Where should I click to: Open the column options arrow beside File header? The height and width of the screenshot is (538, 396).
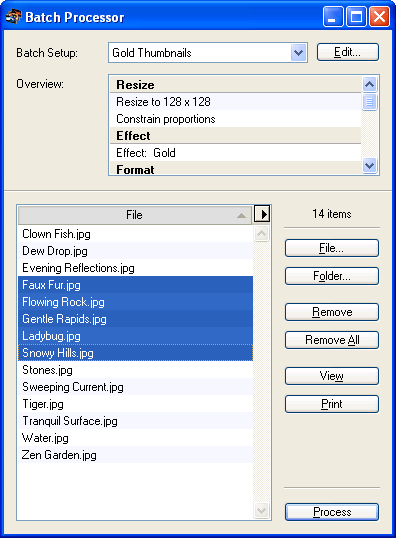pos(262,214)
